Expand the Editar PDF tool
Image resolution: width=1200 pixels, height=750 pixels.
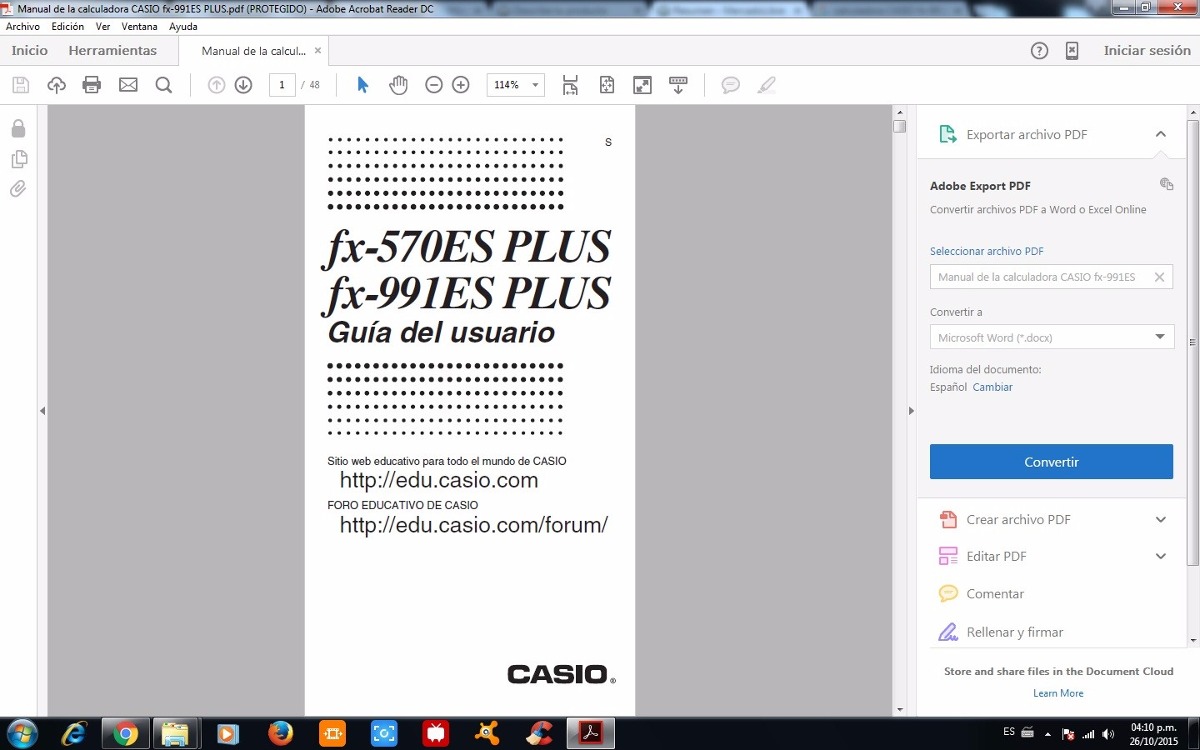1161,556
